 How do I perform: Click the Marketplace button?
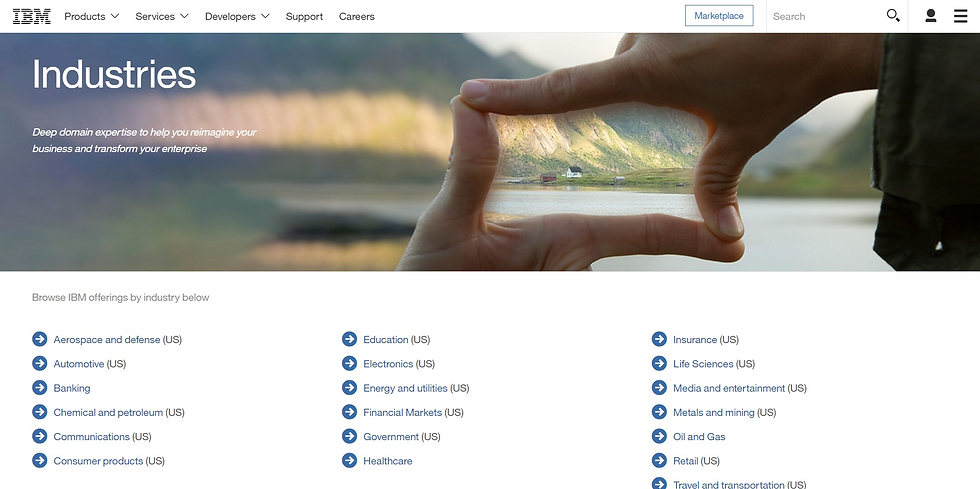719,16
